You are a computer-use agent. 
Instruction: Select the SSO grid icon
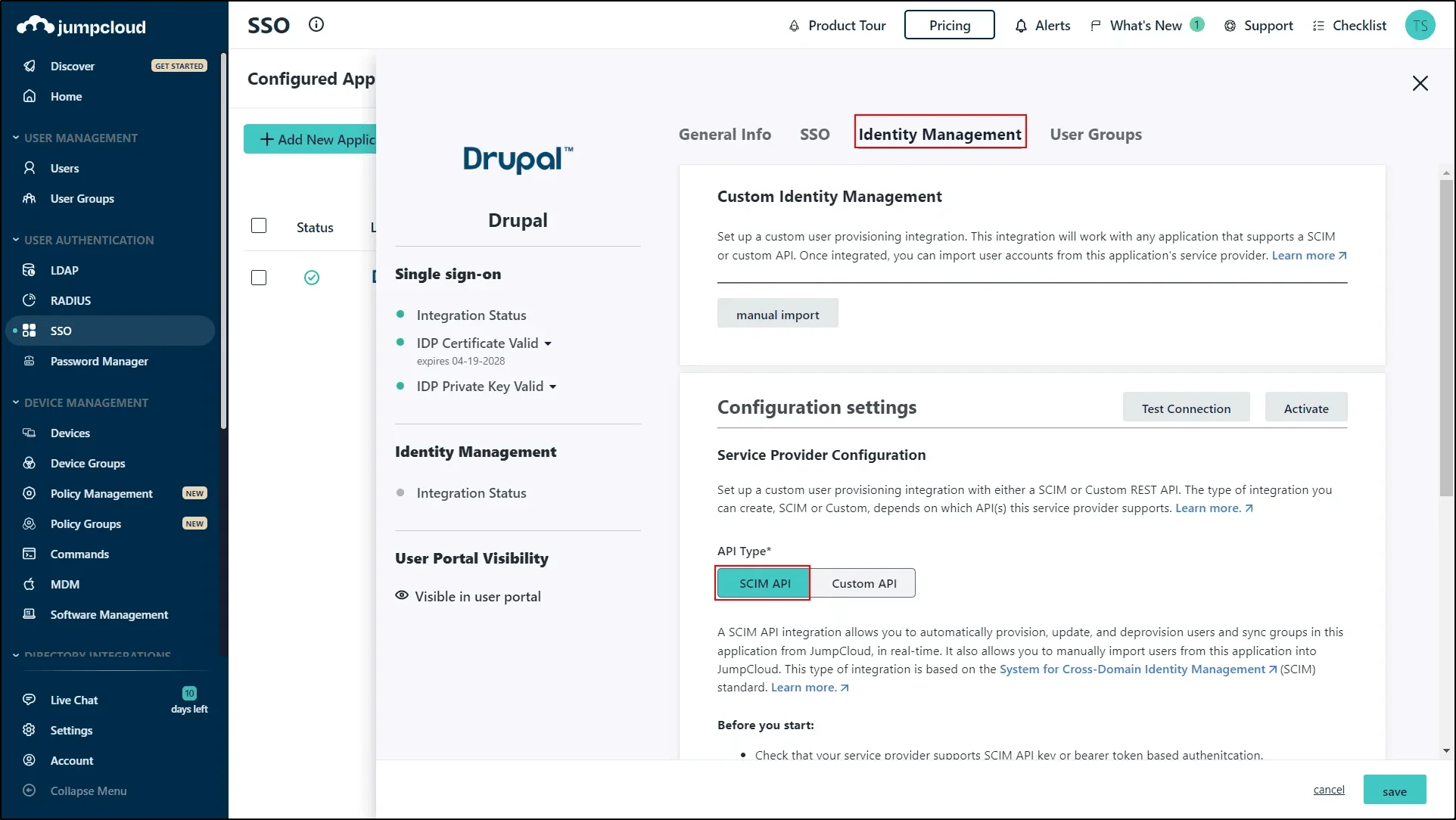pos(30,331)
